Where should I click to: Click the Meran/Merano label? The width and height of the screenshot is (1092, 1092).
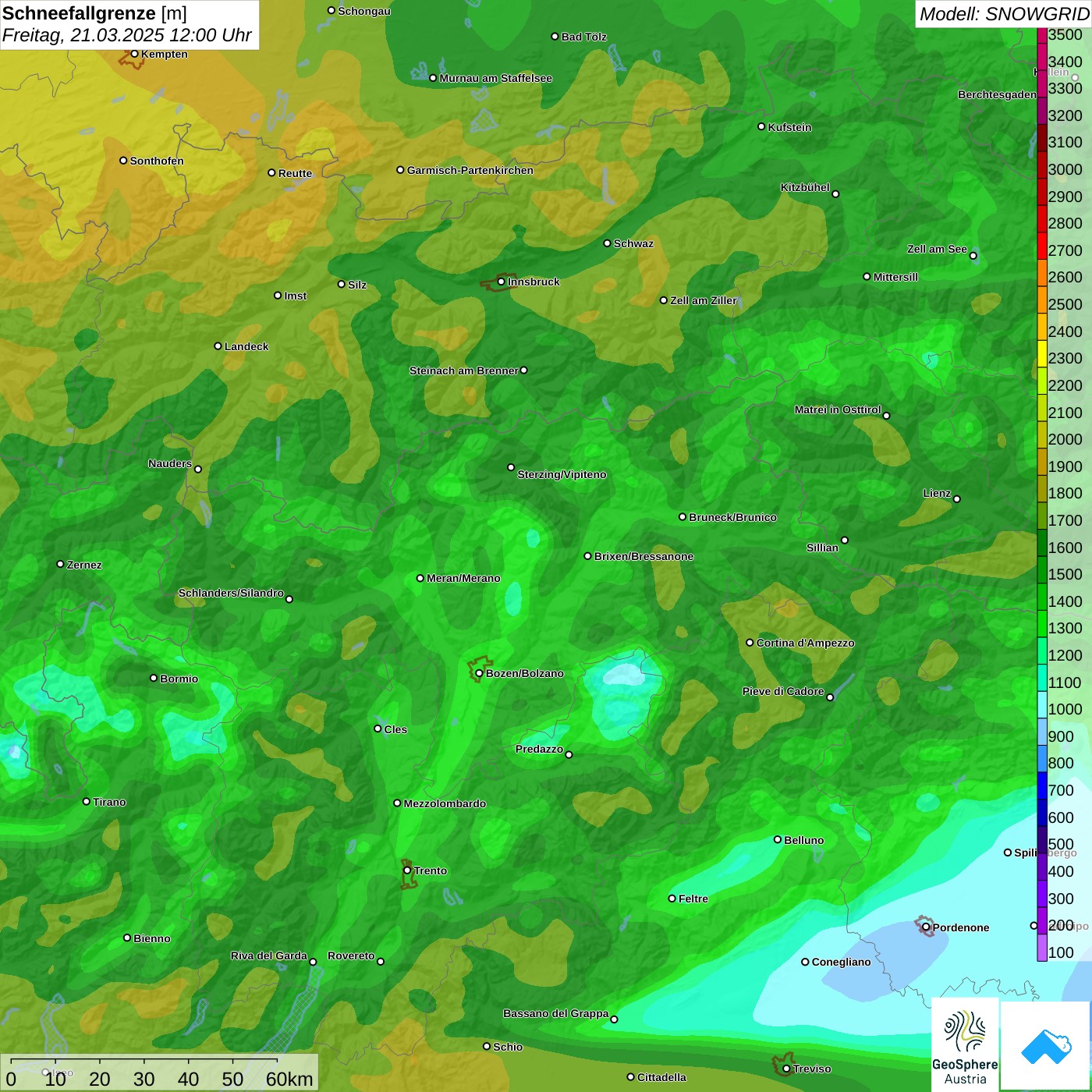463,578
